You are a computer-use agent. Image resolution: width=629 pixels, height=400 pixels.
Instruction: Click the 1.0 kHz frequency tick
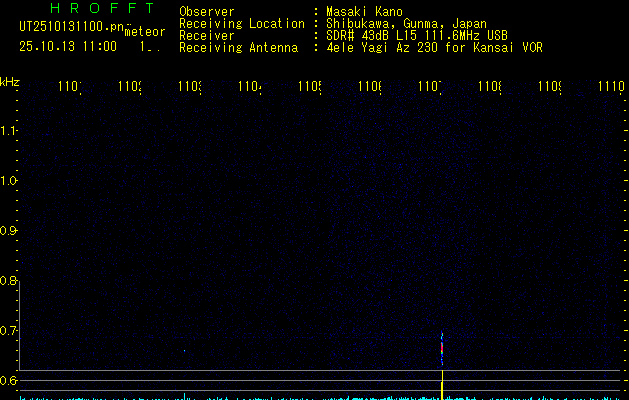[9, 181]
